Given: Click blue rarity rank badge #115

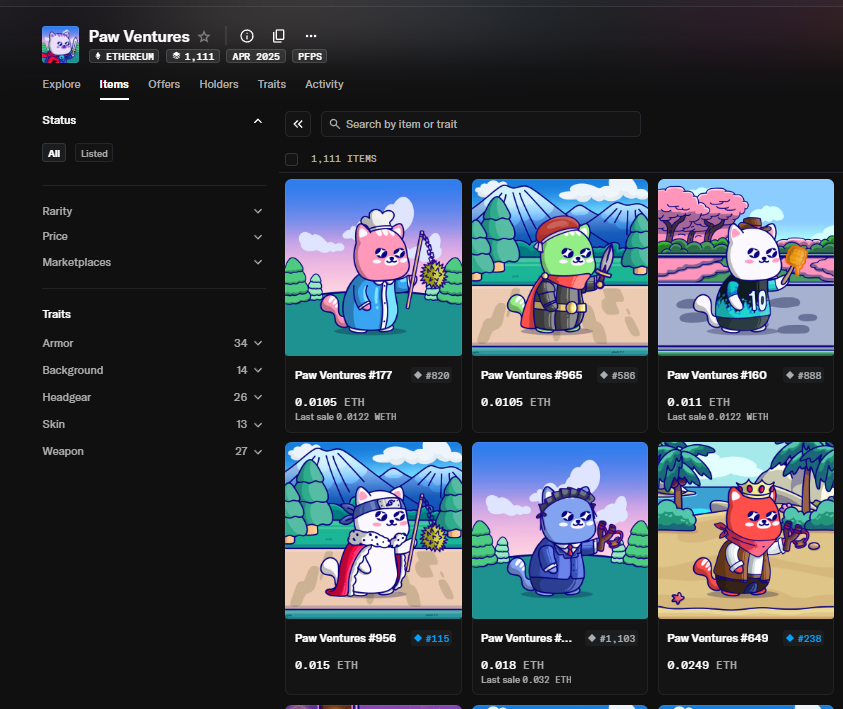Looking at the screenshot, I should (432, 638).
